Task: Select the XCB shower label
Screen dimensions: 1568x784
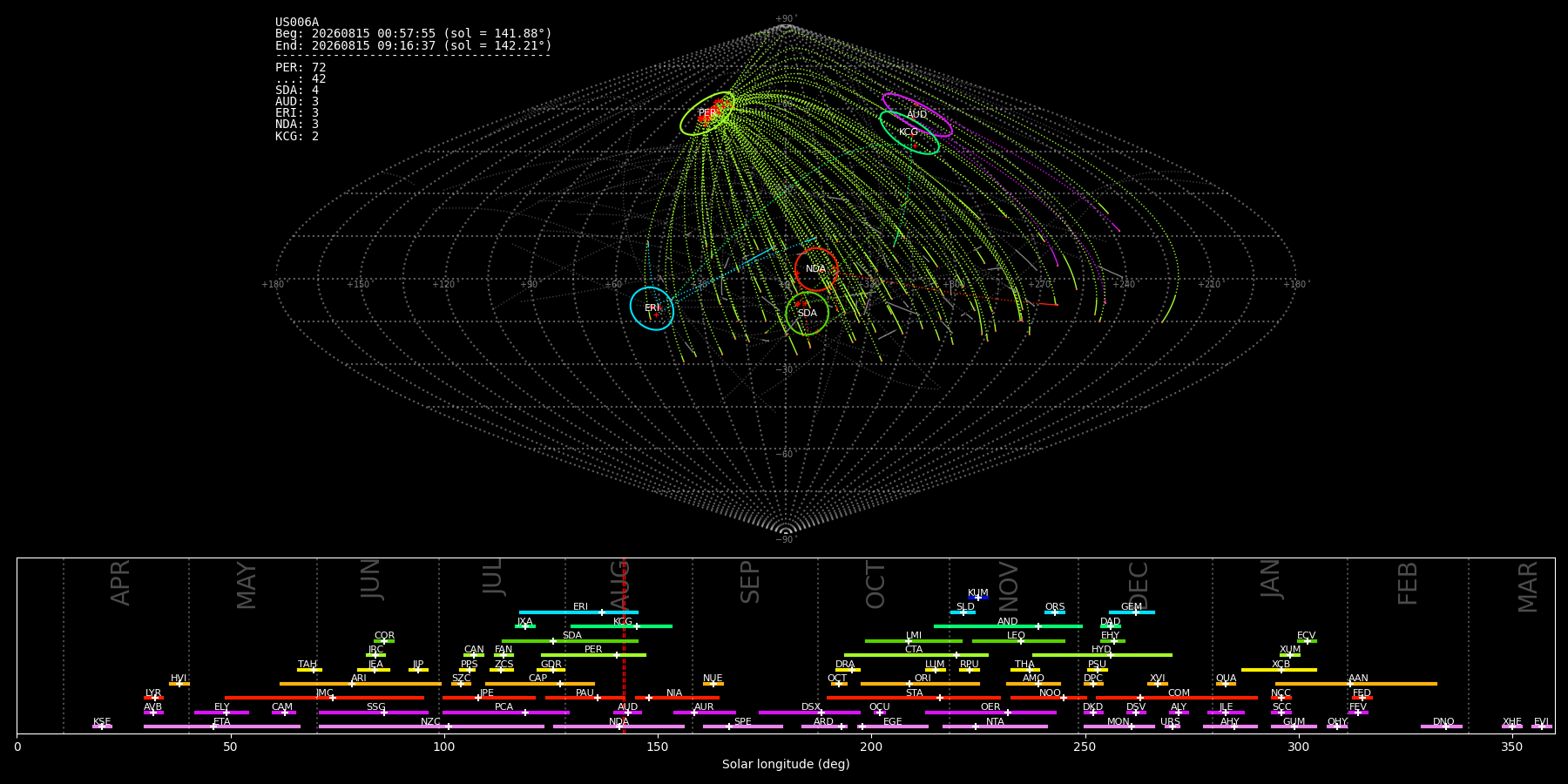Action: 1281,665
